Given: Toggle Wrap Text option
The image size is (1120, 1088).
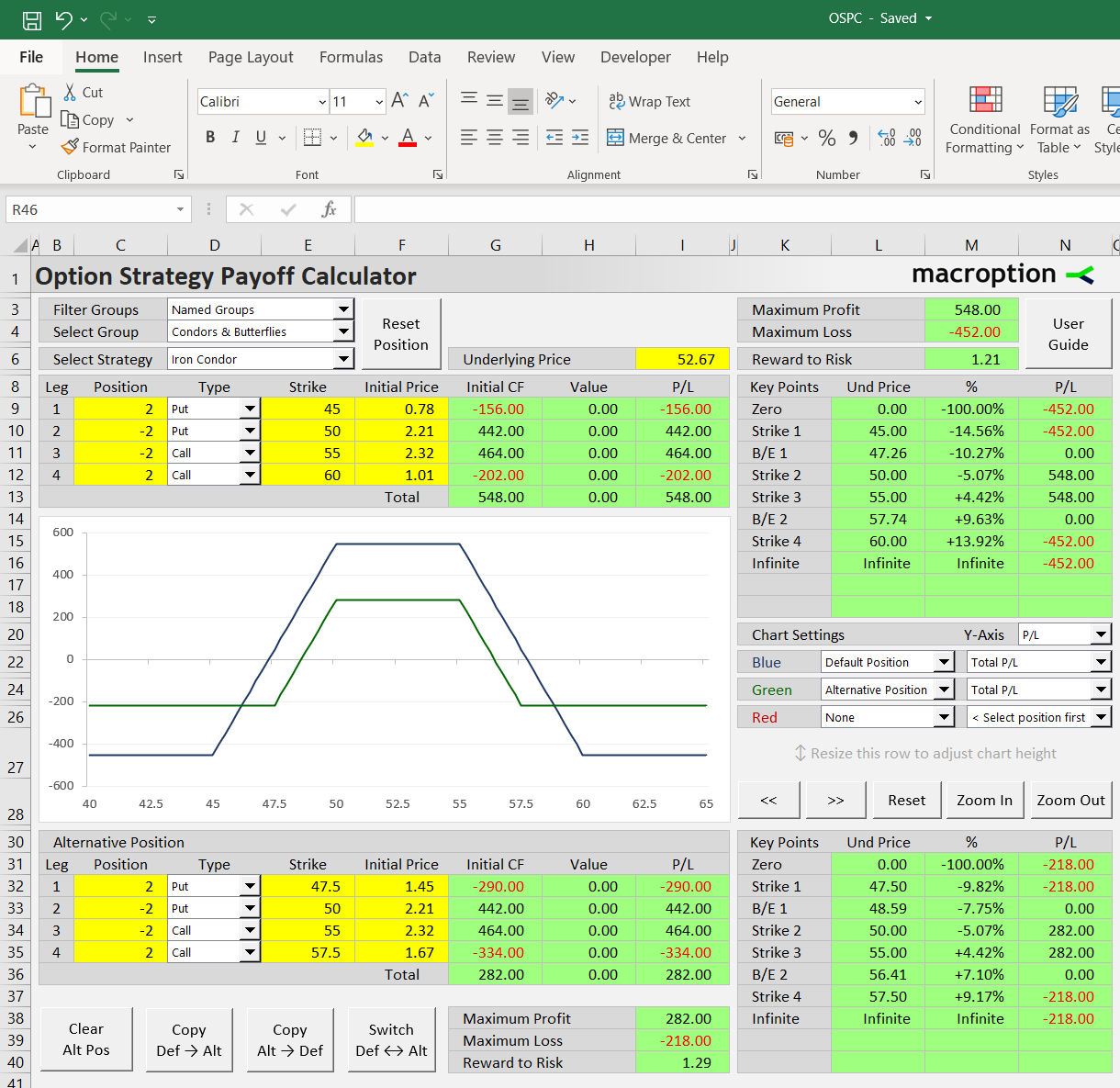Looking at the screenshot, I should pyautogui.click(x=650, y=102).
